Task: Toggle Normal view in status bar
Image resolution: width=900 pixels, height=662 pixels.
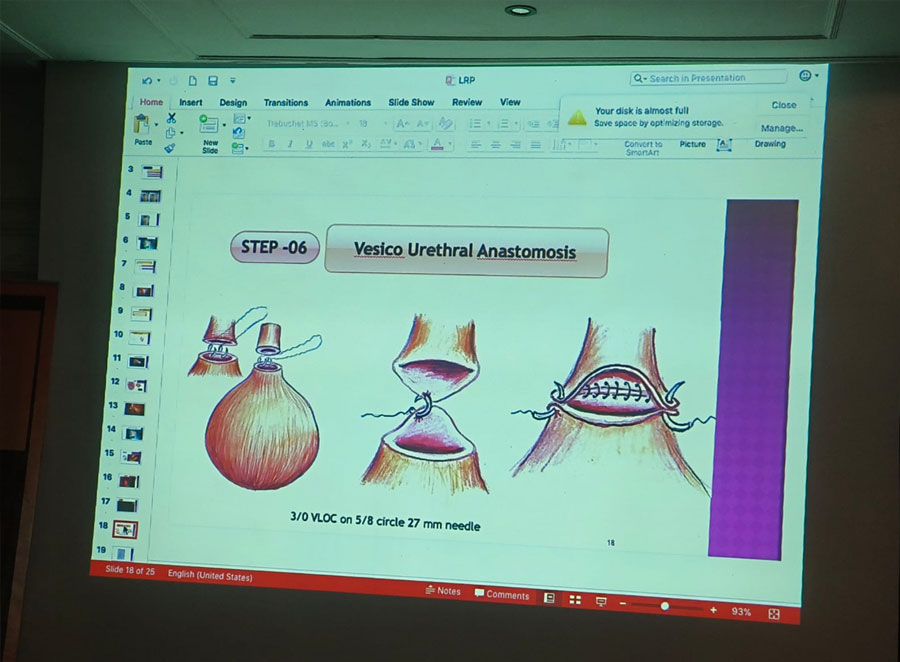Action: 549,598
